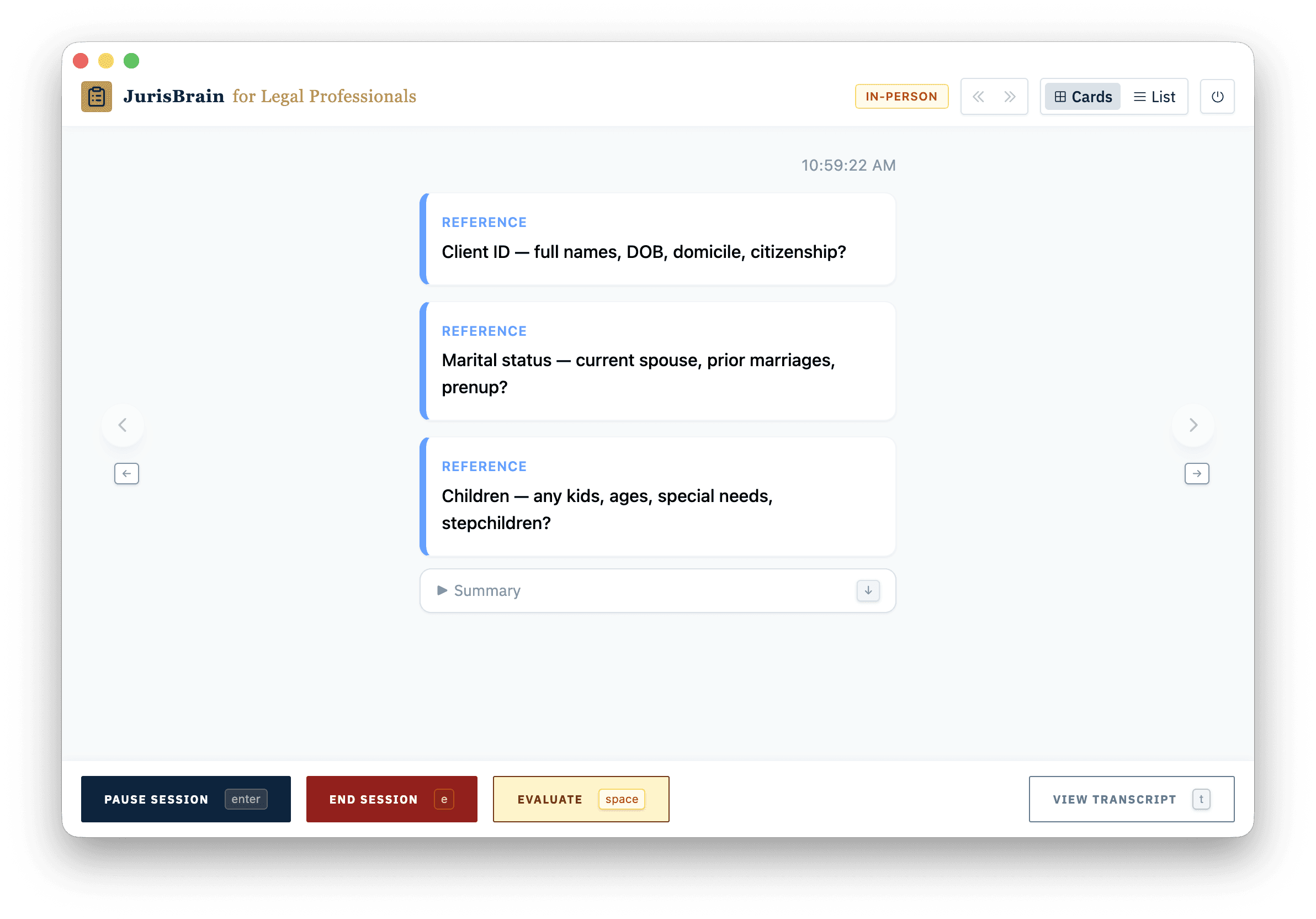Viewport: 1316px width, 919px height.
Task: Toggle the IN-PERSON mode badge
Action: click(901, 96)
